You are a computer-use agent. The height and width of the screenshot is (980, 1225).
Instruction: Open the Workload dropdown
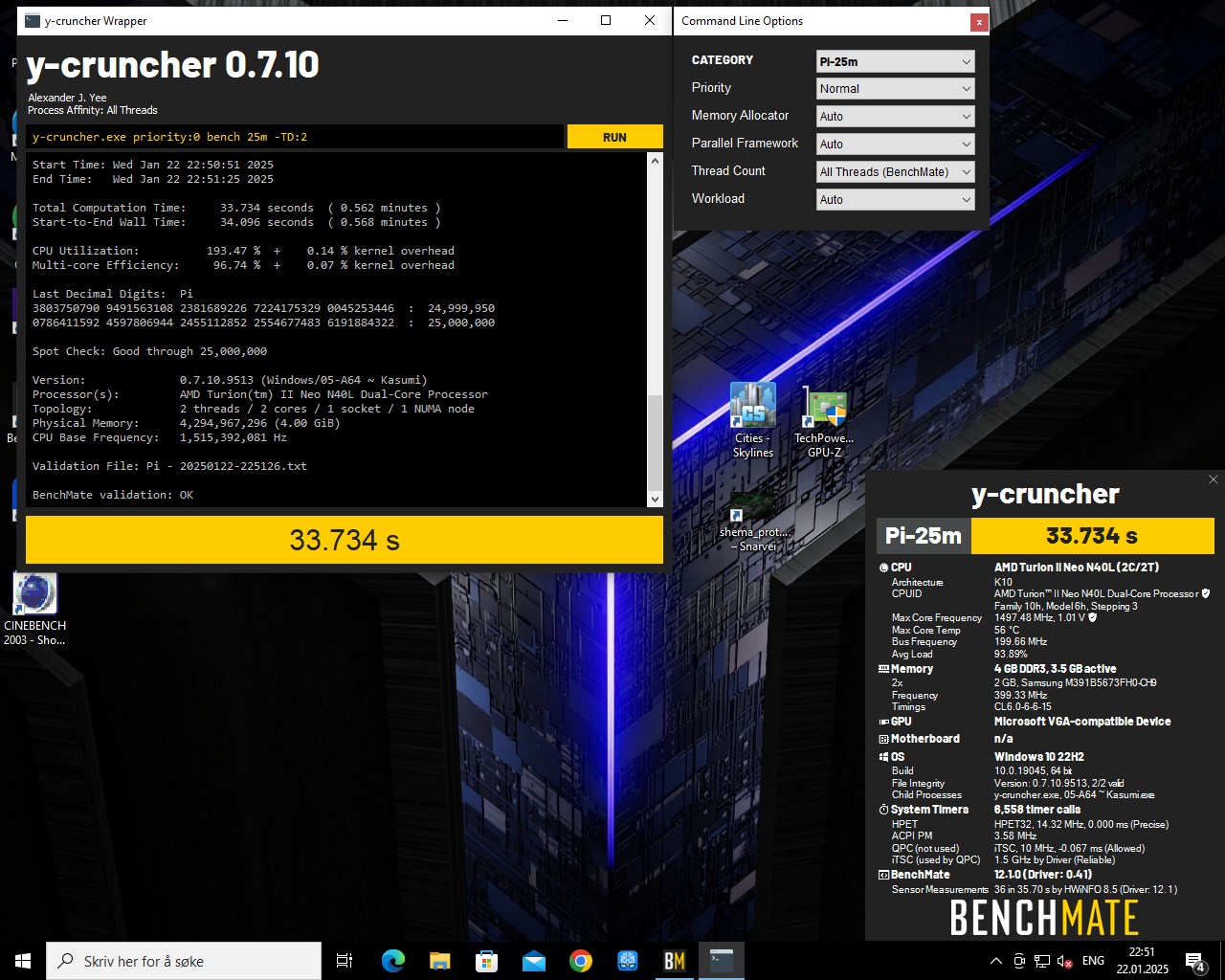895,200
